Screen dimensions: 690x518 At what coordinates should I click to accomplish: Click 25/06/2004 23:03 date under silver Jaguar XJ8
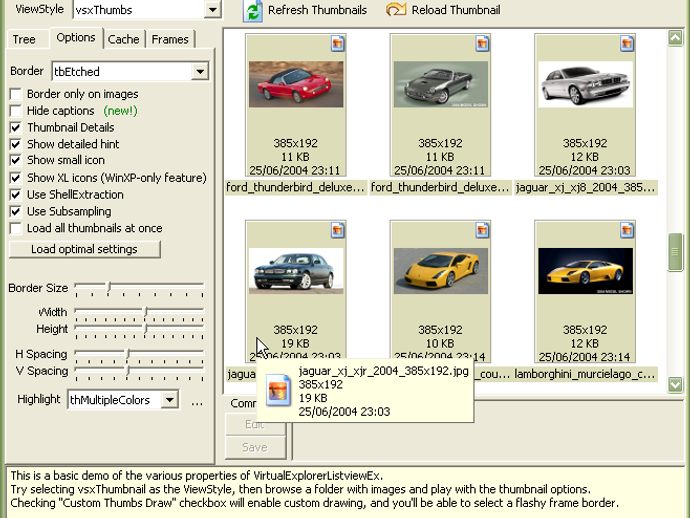pos(585,170)
